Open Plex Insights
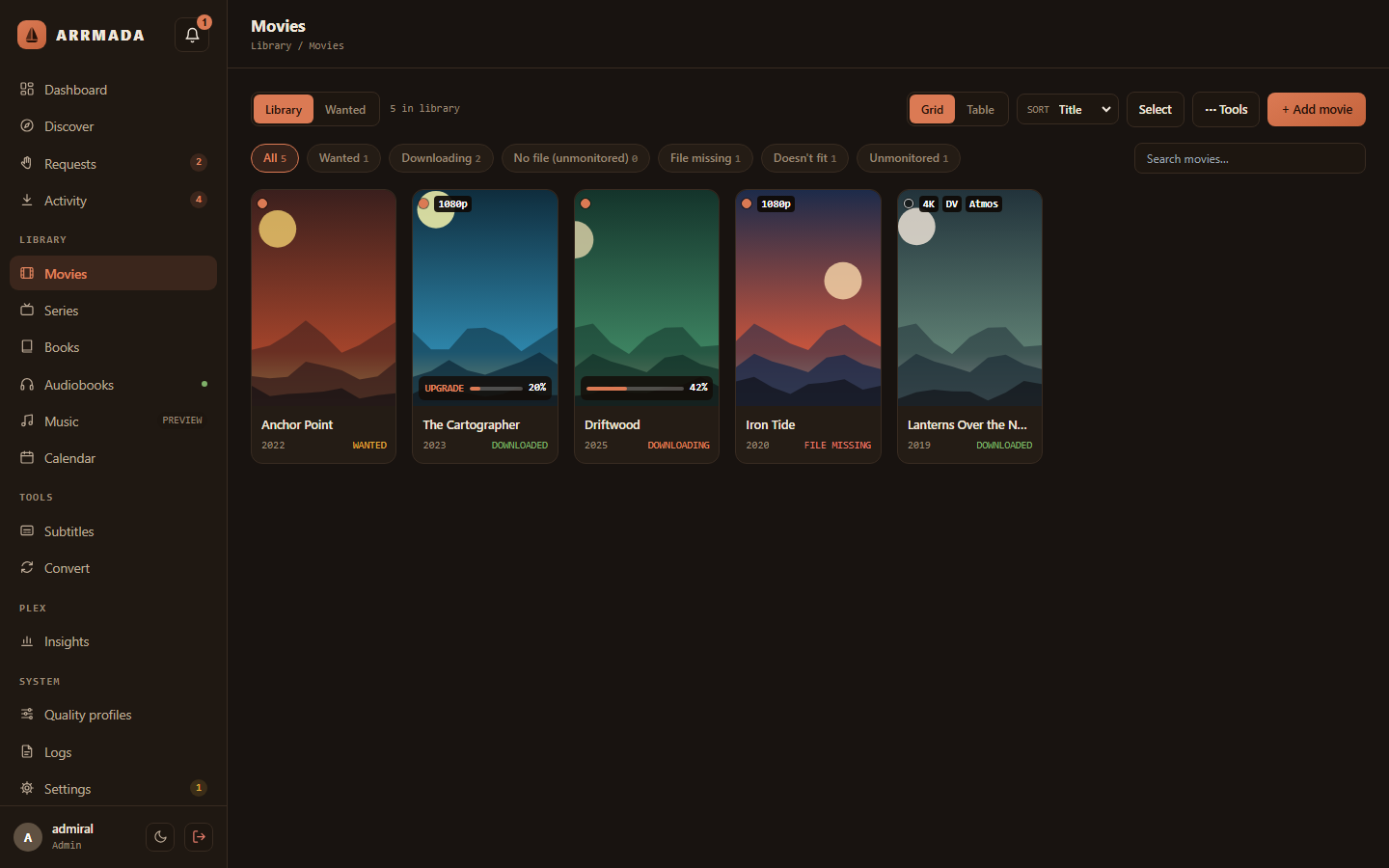This screenshot has width=1389, height=868. pos(113,641)
